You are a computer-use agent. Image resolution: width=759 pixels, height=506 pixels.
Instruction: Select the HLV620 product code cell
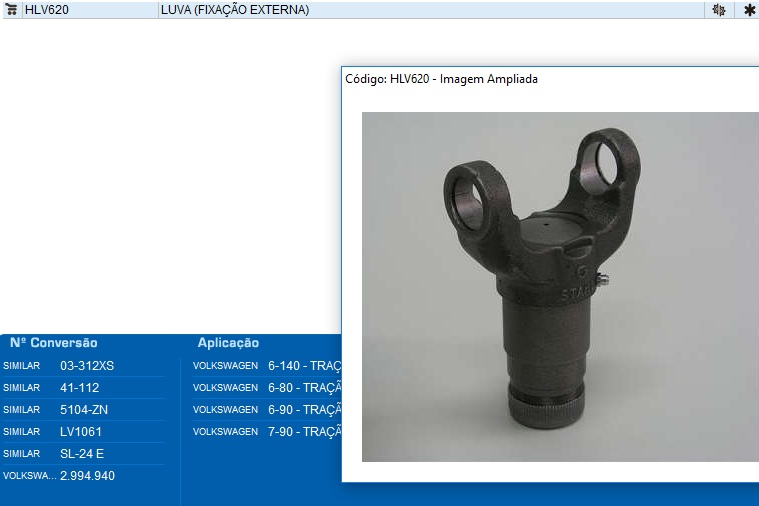pyautogui.click(x=48, y=10)
